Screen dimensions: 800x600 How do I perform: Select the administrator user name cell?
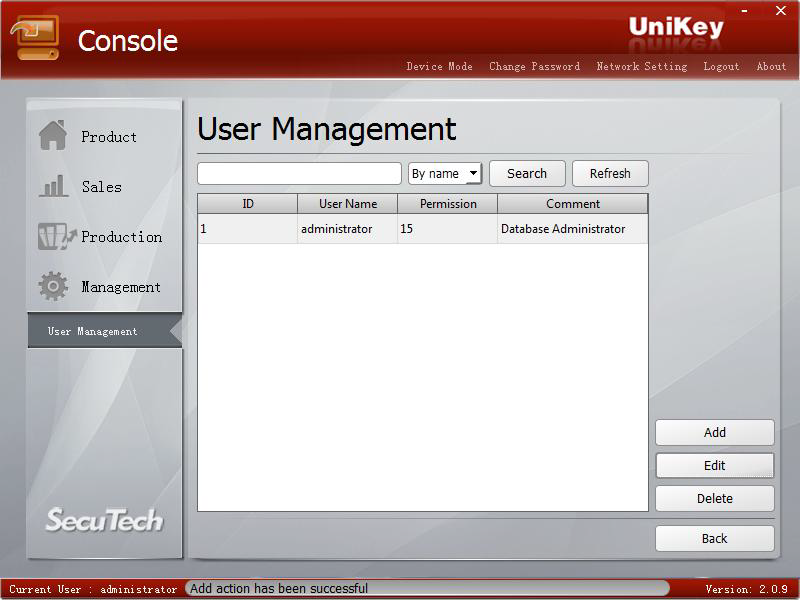pos(347,229)
